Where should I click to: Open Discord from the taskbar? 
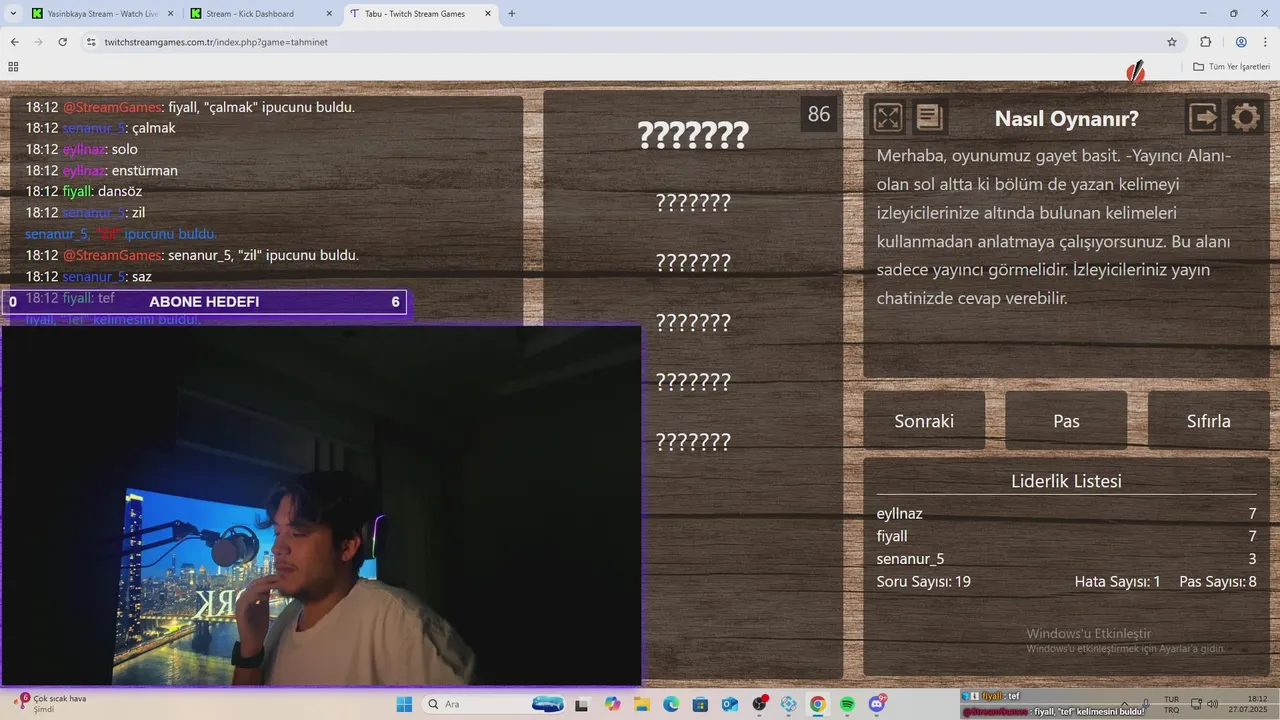(x=877, y=704)
